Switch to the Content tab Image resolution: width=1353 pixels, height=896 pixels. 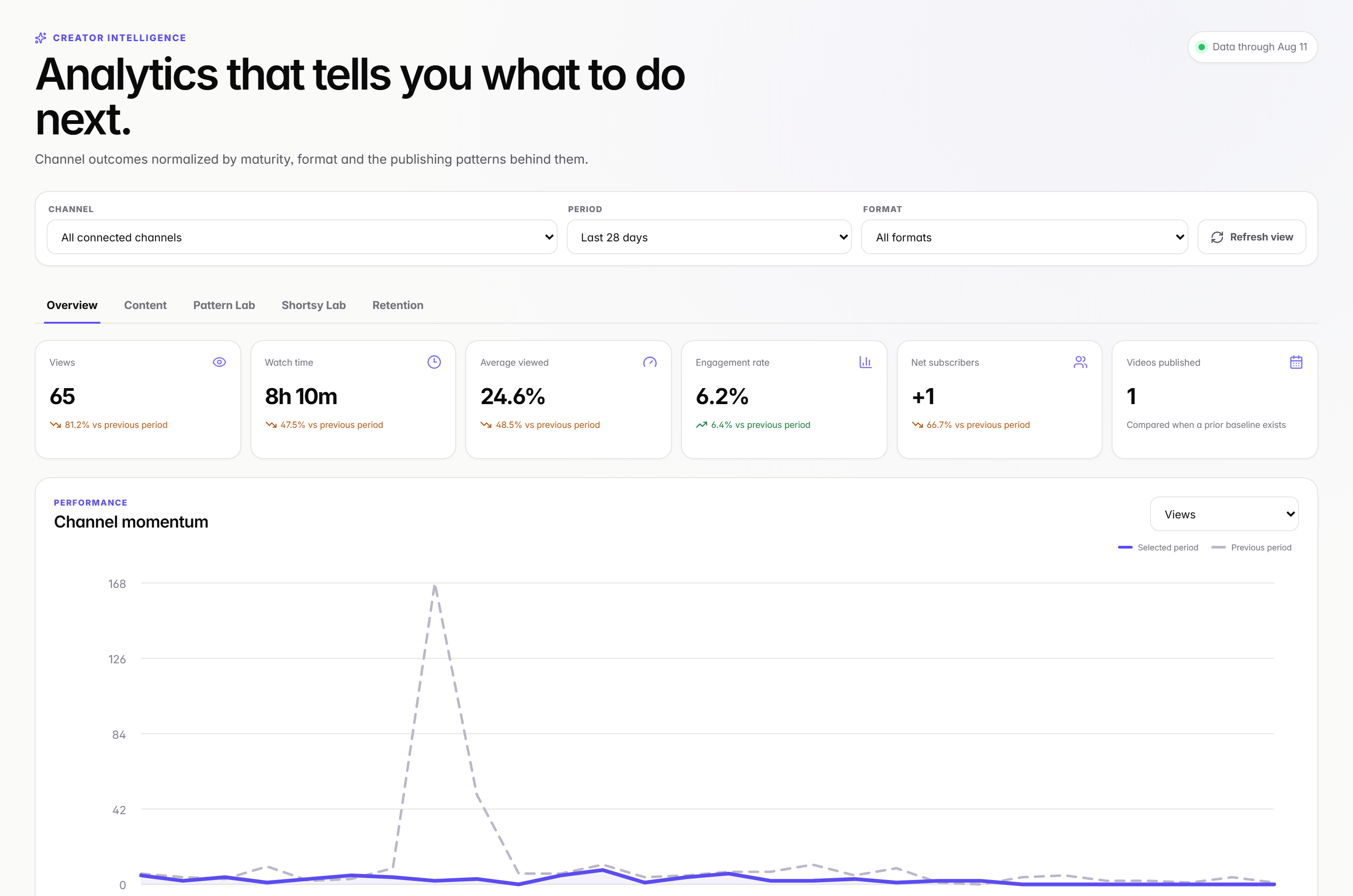pyautogui.click(x=145, y=305)
